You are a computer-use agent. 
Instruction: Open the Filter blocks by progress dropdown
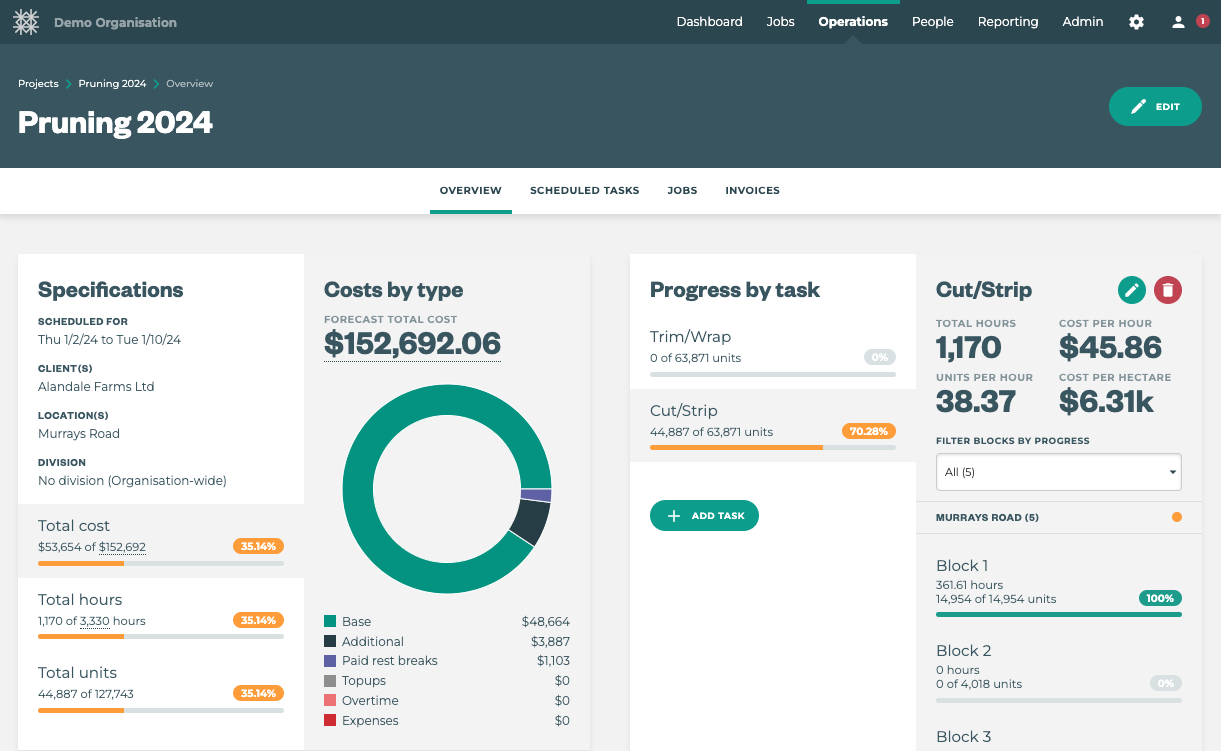pyautogui.click(x=1058, y=472)
